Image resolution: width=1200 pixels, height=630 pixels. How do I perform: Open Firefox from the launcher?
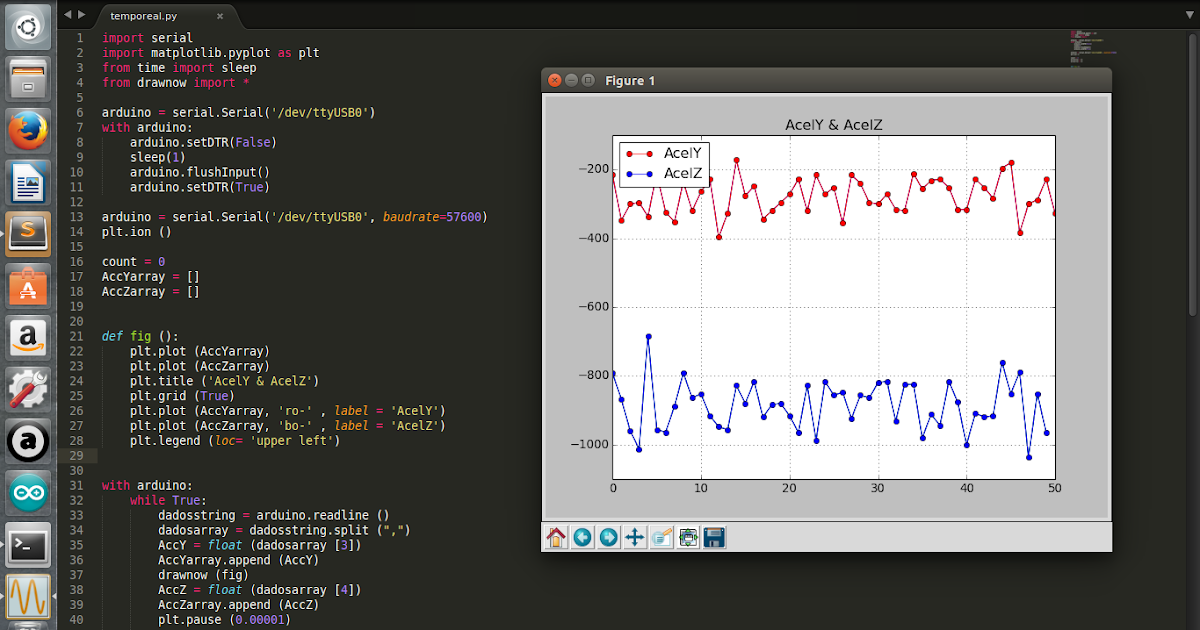(x=28, y=130)
